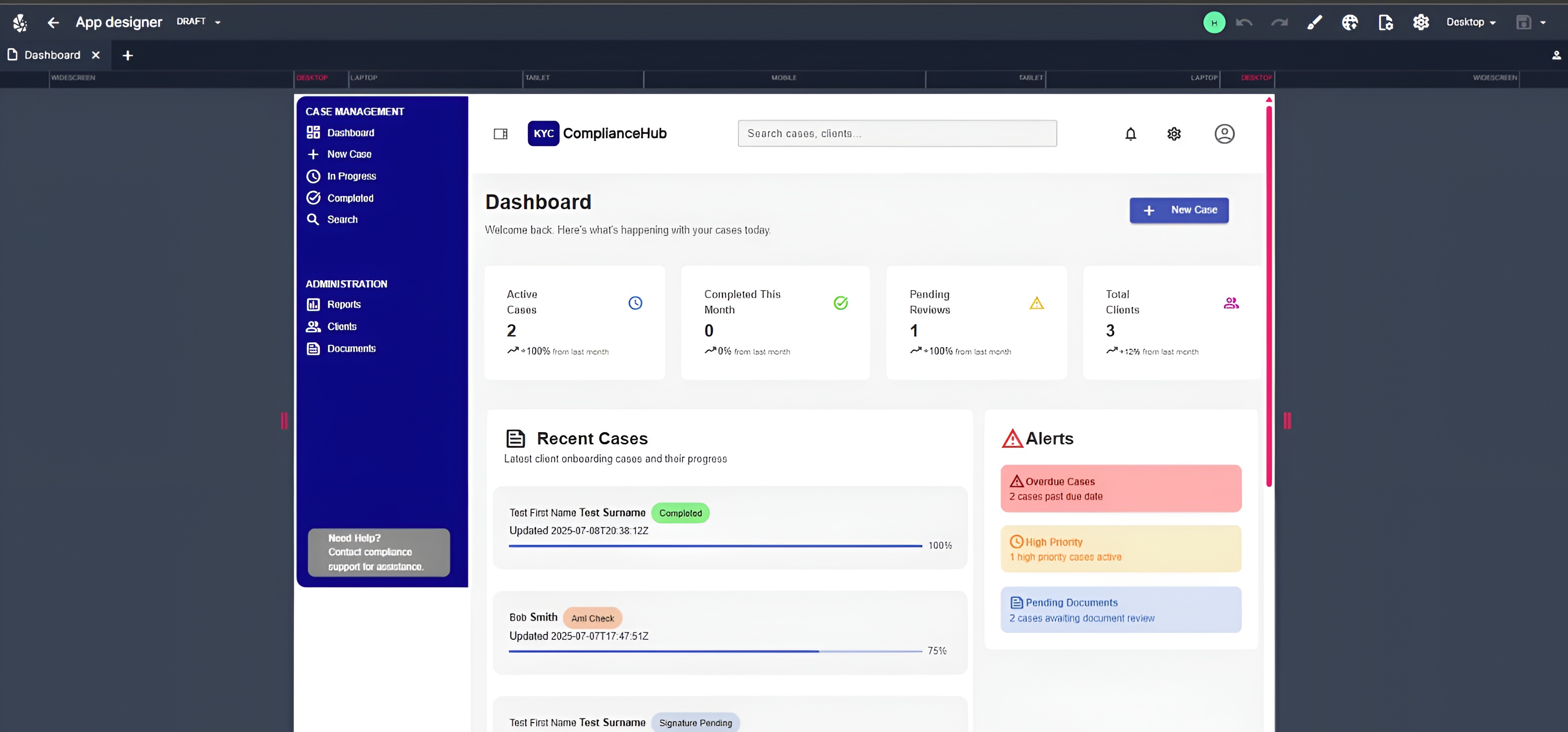Open Reports in Administration section

click(343, 305)
